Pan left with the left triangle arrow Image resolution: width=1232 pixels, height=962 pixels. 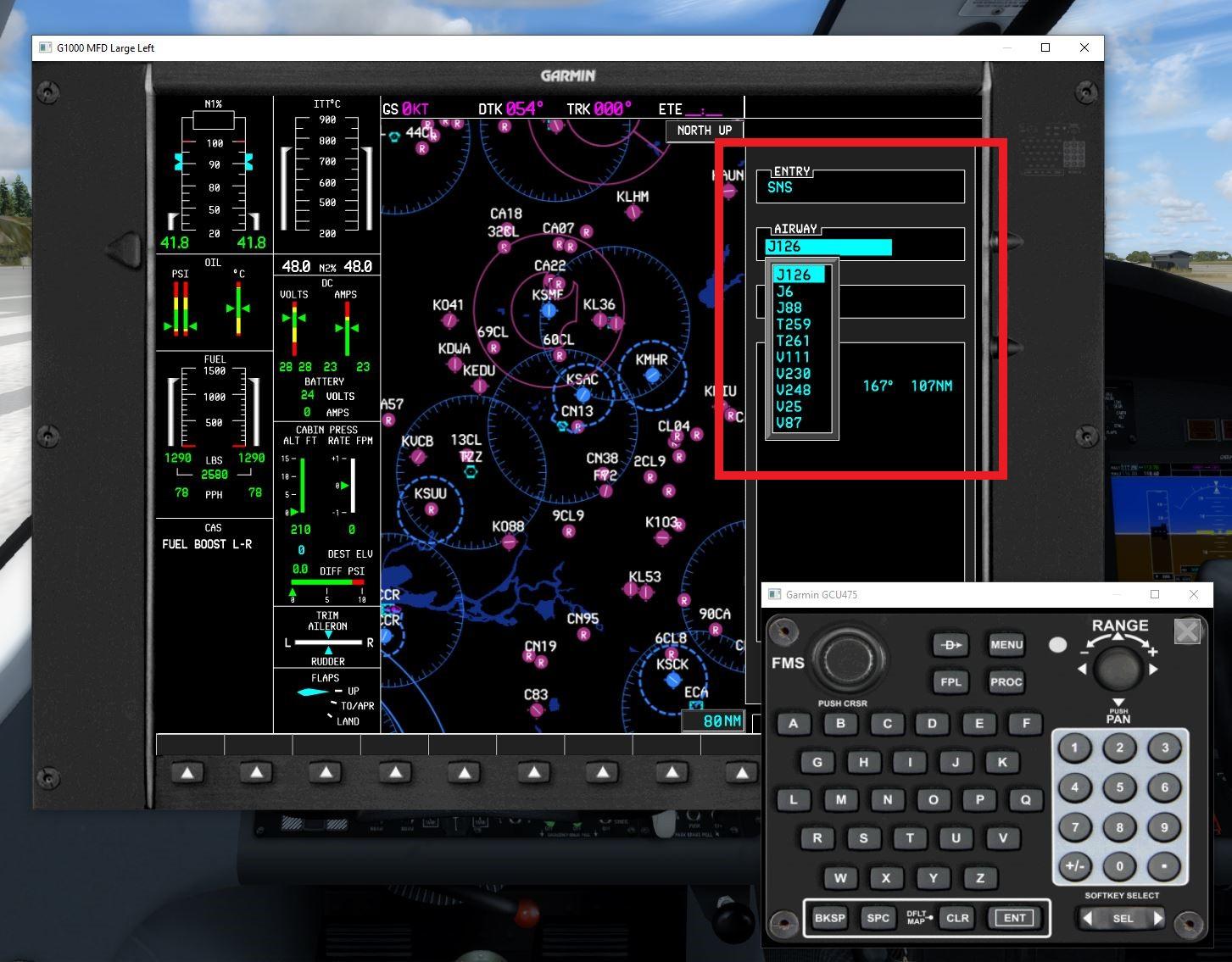[x=1082, y=669]
